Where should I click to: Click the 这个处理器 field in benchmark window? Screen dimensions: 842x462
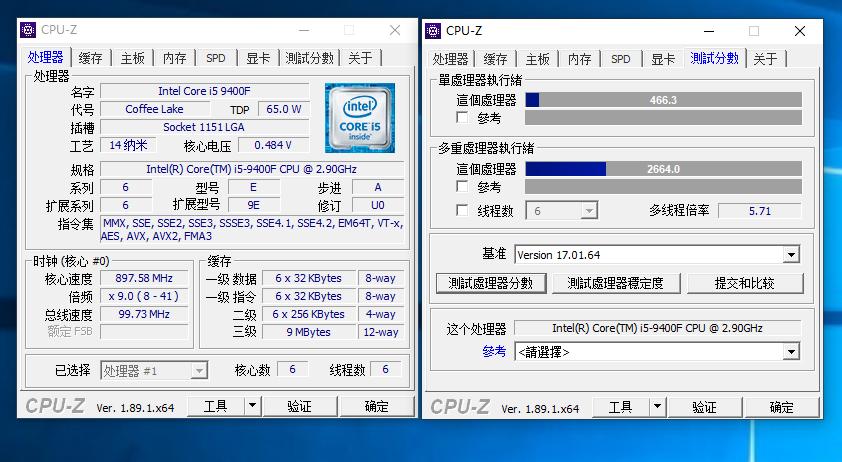pos(657,328)
